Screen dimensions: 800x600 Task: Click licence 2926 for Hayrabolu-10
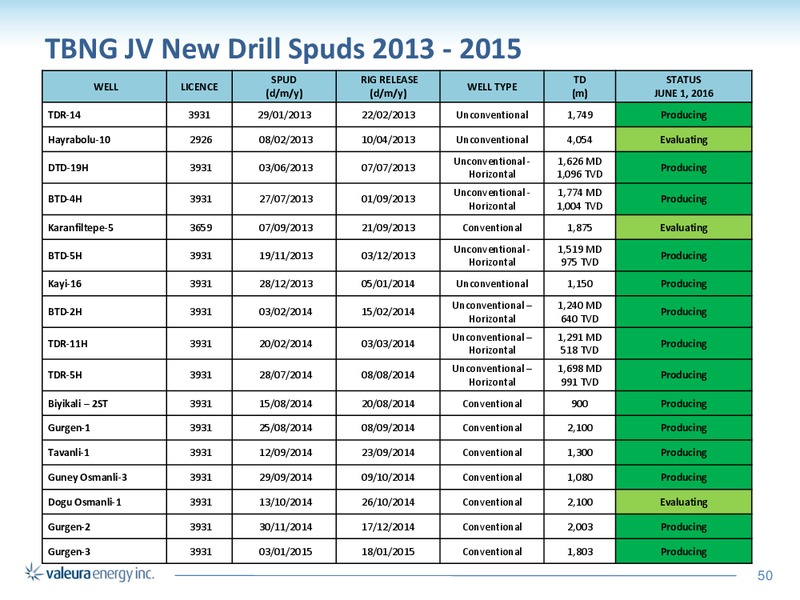pos(201,140)
